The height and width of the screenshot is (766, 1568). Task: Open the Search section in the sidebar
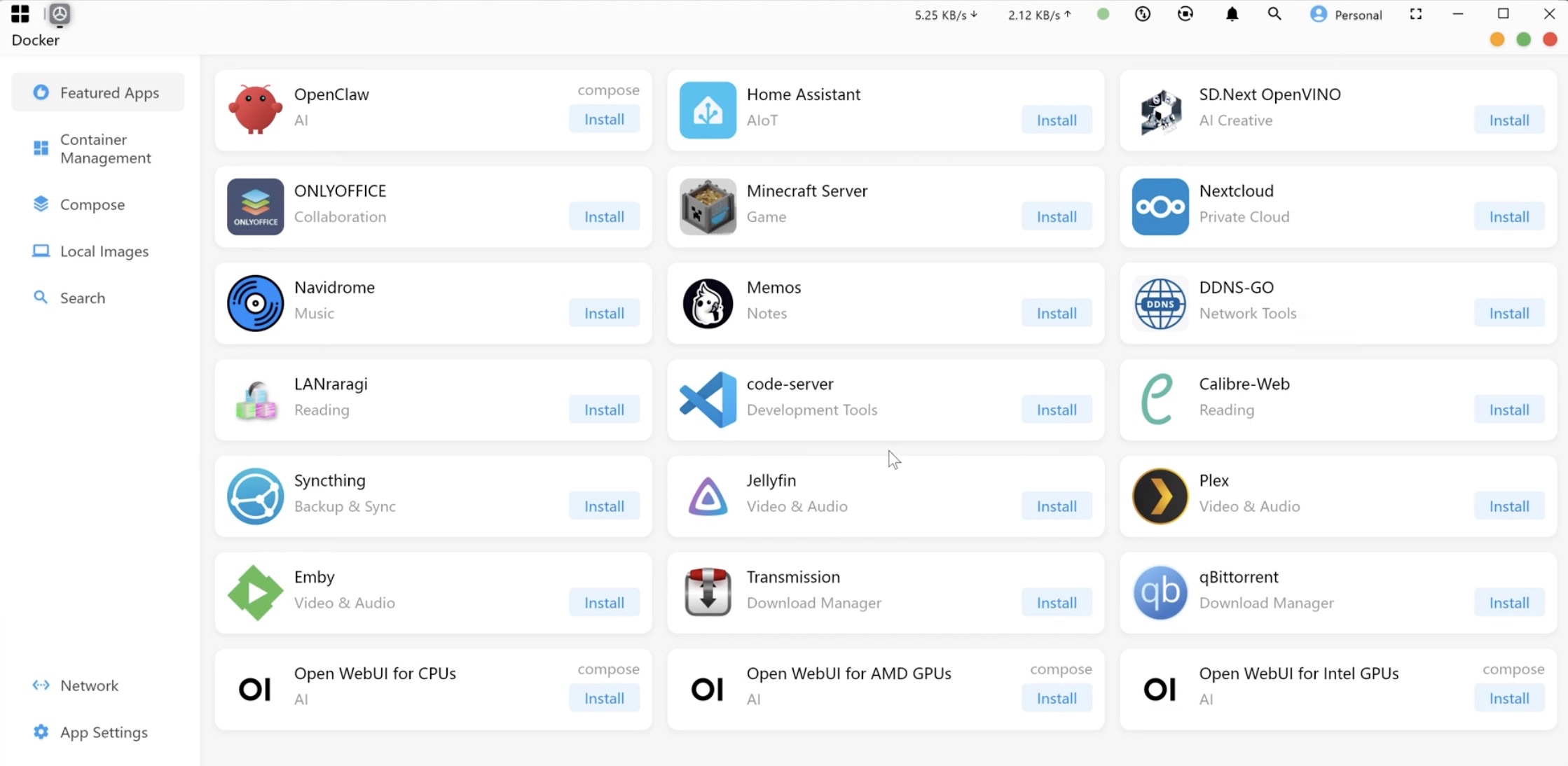[98, 298]
